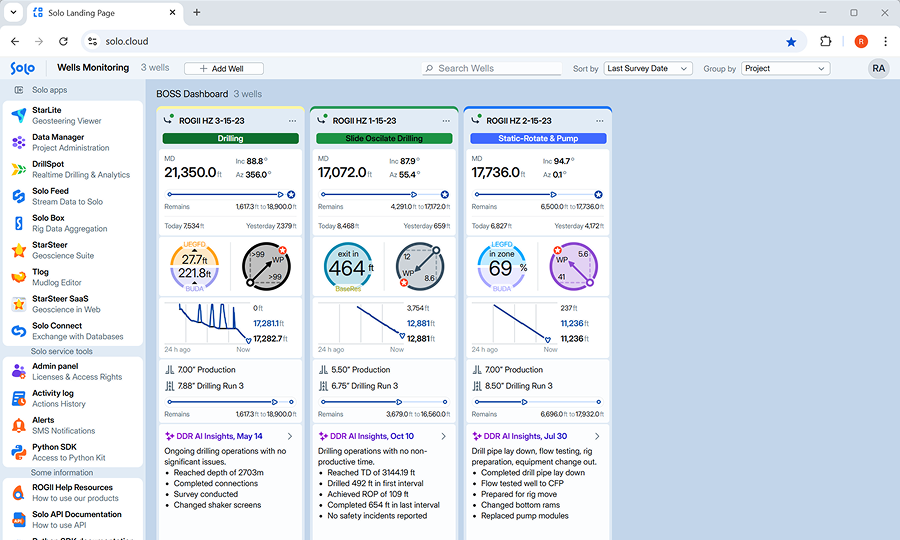Viewport: 900px width, 540px height.
Task: Open Solo Connect database exchange icon
Action: click(19, 331)
